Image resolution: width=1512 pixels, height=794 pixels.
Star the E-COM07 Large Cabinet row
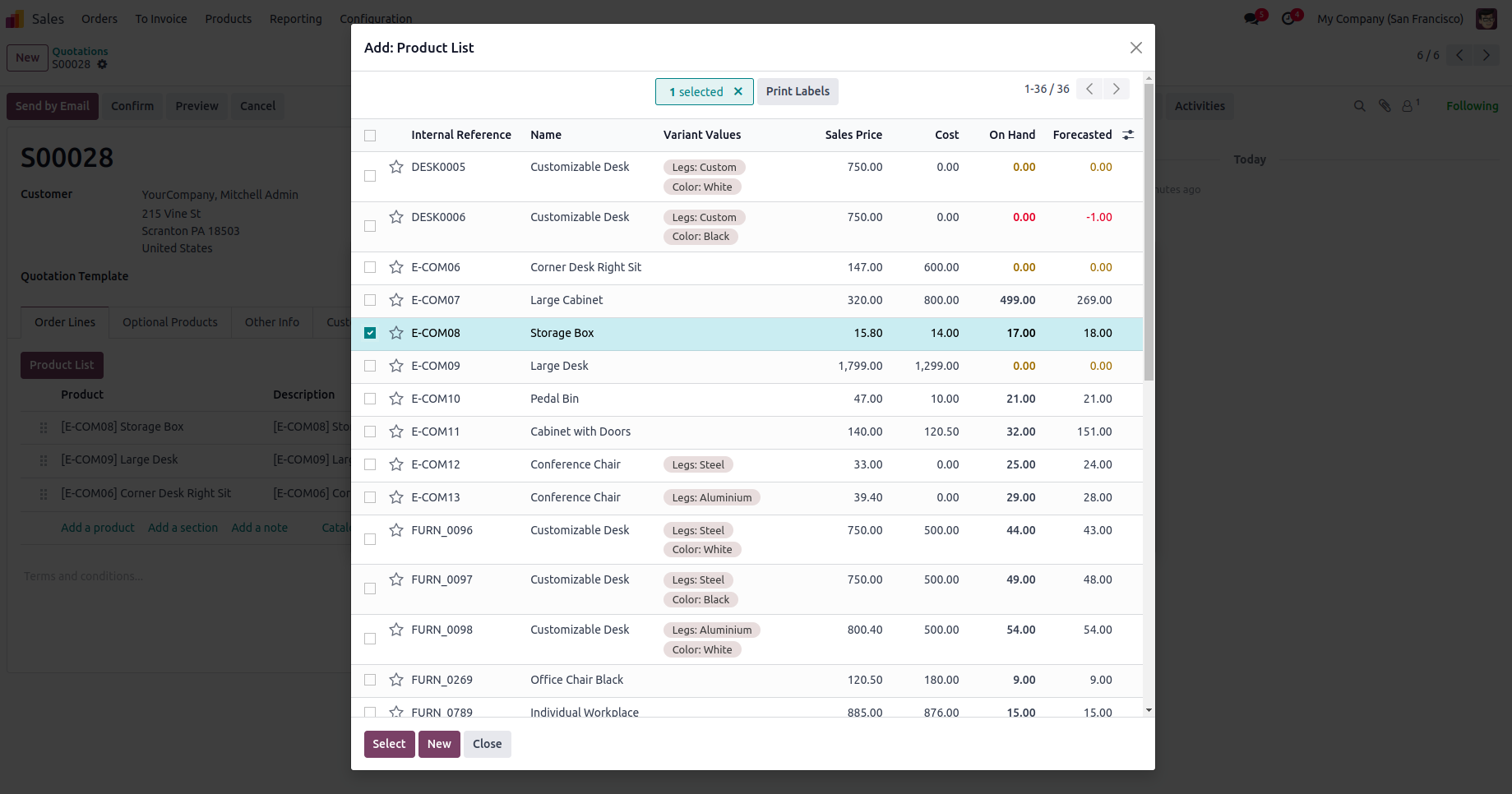coord(396,300)
